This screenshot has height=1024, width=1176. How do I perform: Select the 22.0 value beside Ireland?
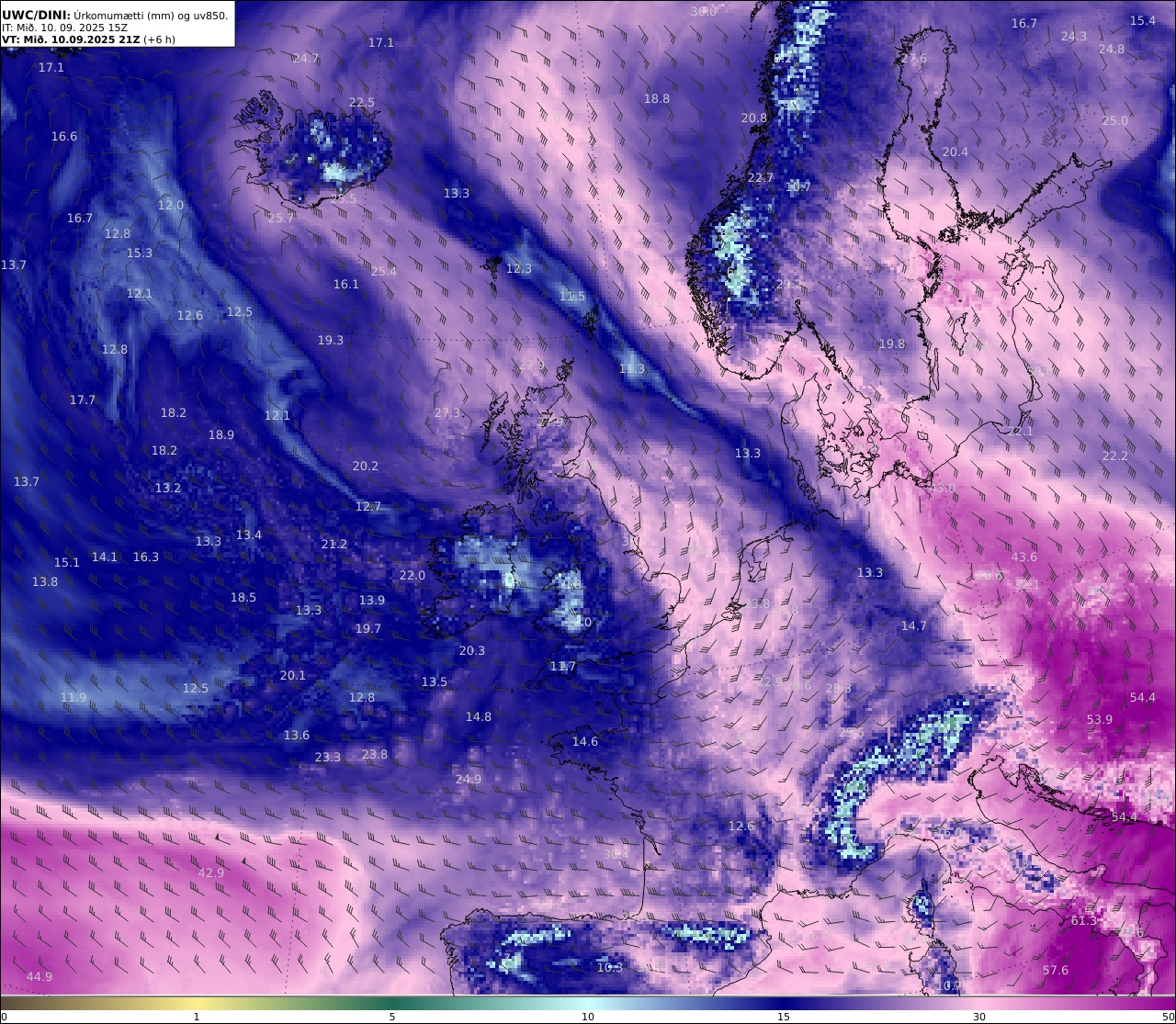[413, 575]
